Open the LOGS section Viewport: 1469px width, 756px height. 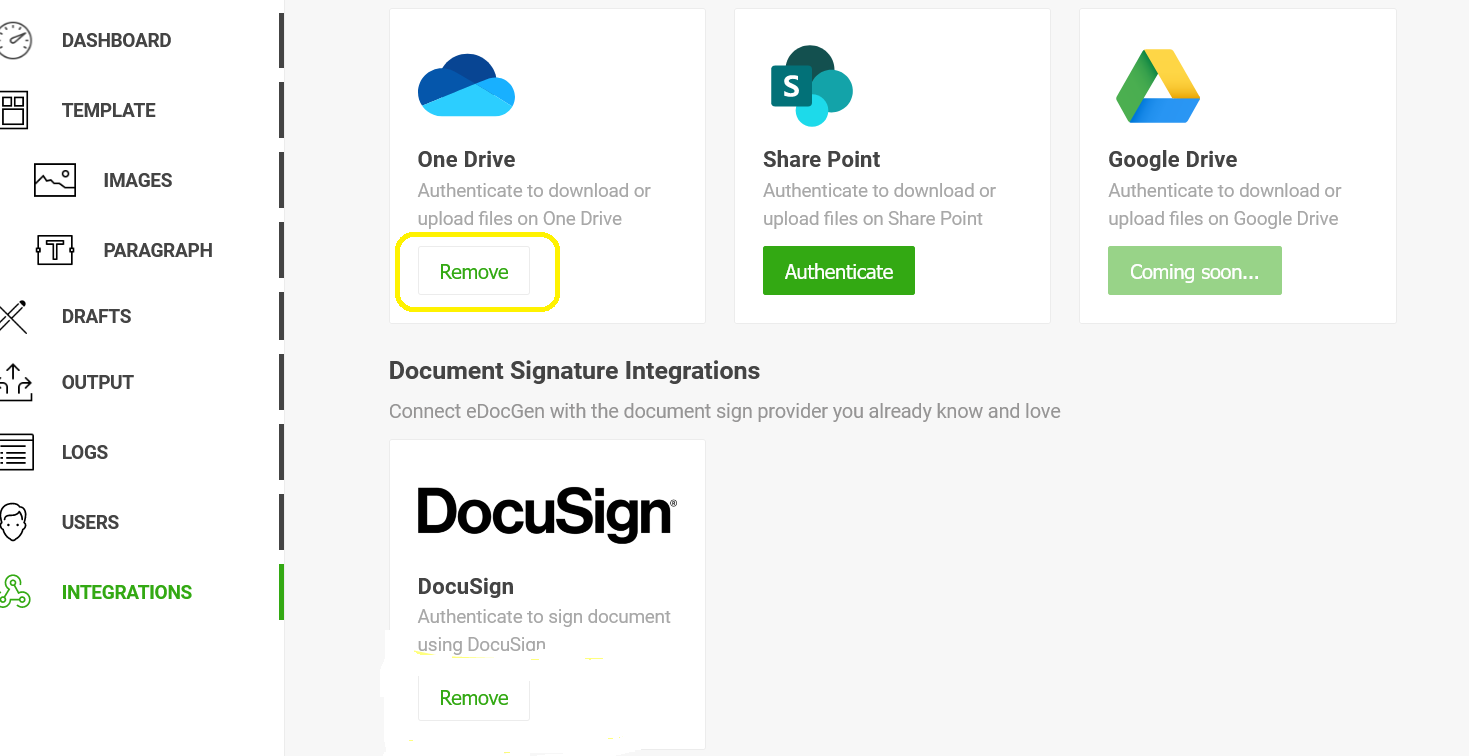85,452
